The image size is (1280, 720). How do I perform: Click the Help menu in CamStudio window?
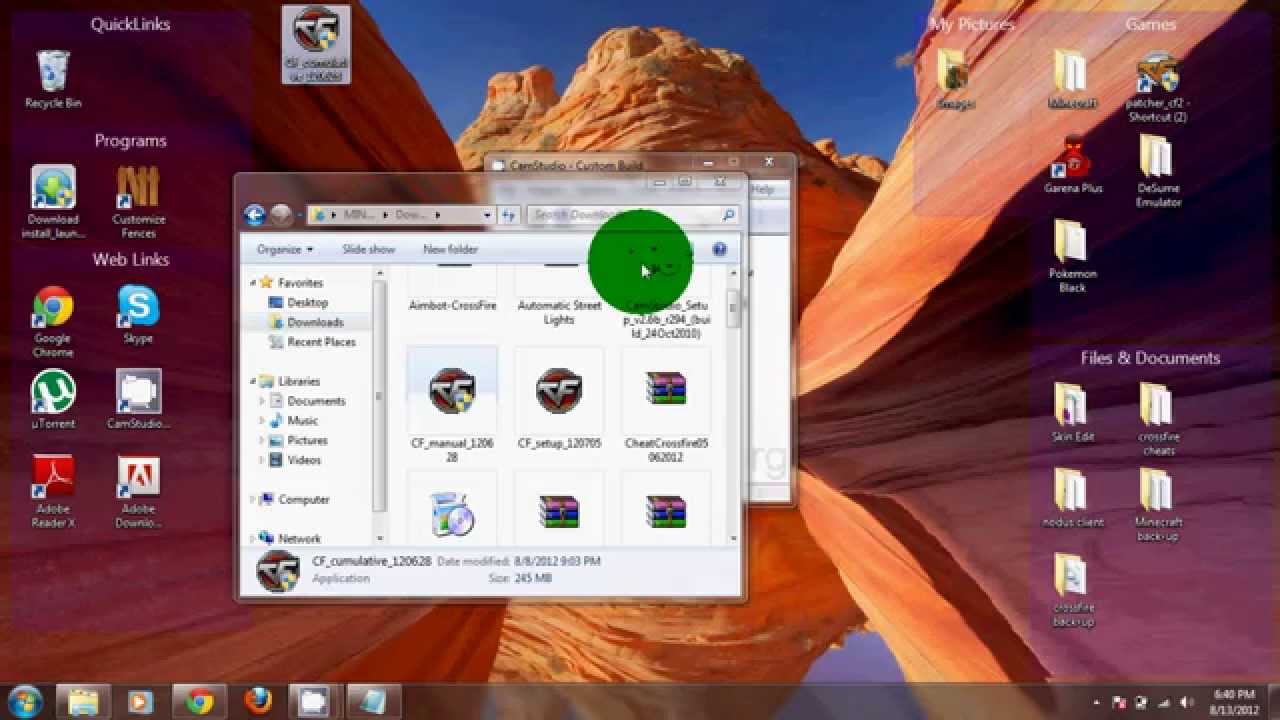[x=763, y=189]
